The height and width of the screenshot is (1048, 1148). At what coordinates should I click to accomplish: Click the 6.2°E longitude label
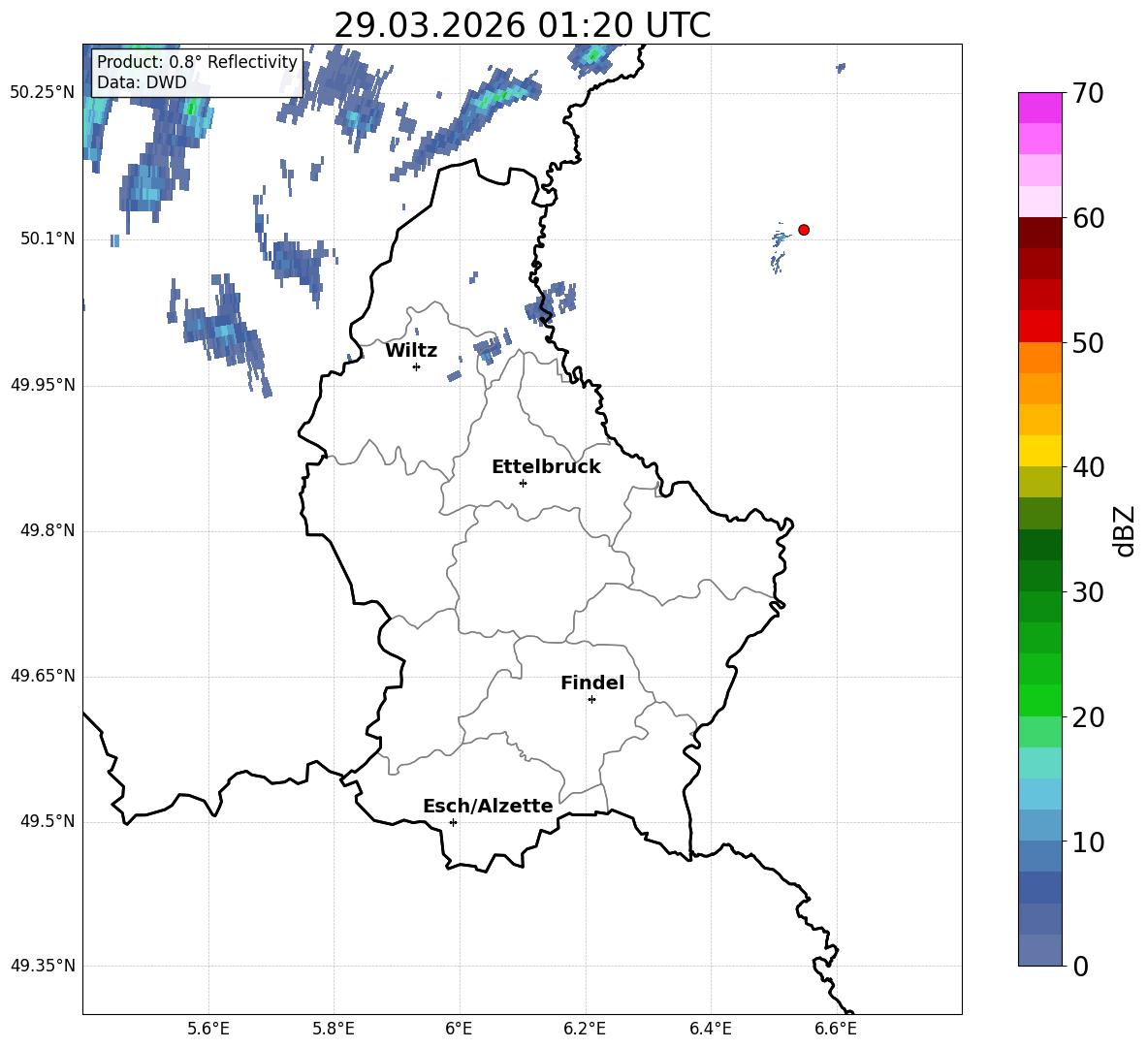tap(585, 1029)
